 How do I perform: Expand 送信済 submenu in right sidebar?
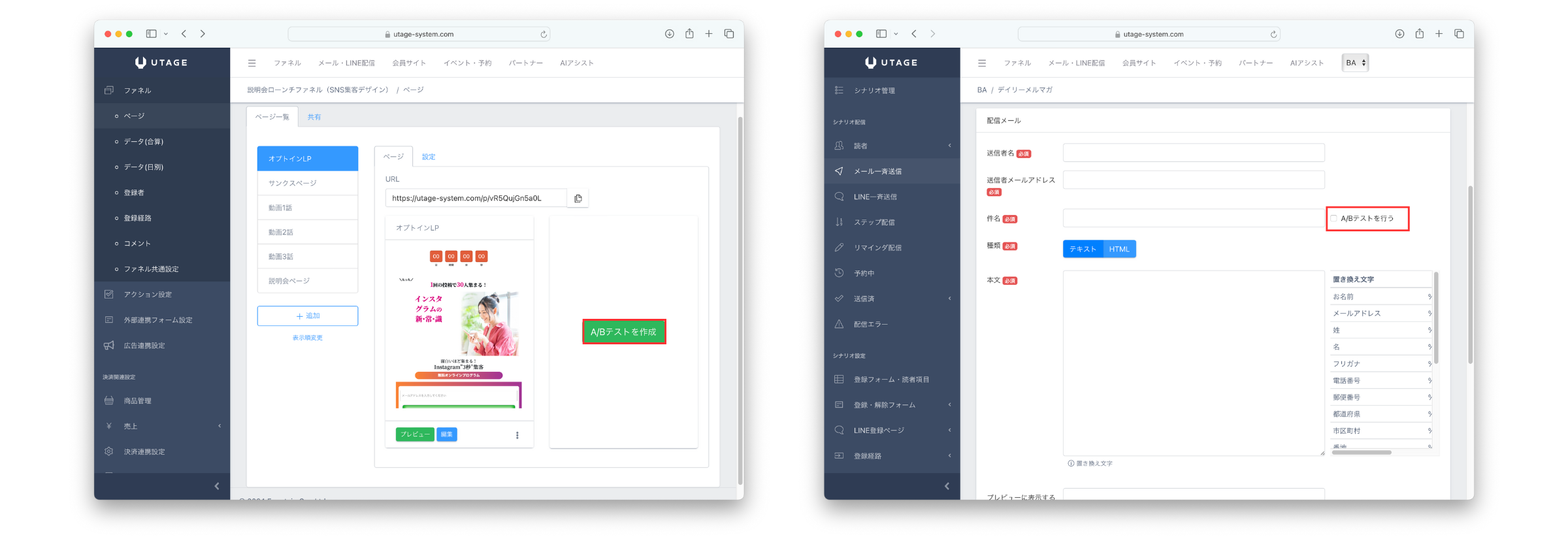[950, 299]
